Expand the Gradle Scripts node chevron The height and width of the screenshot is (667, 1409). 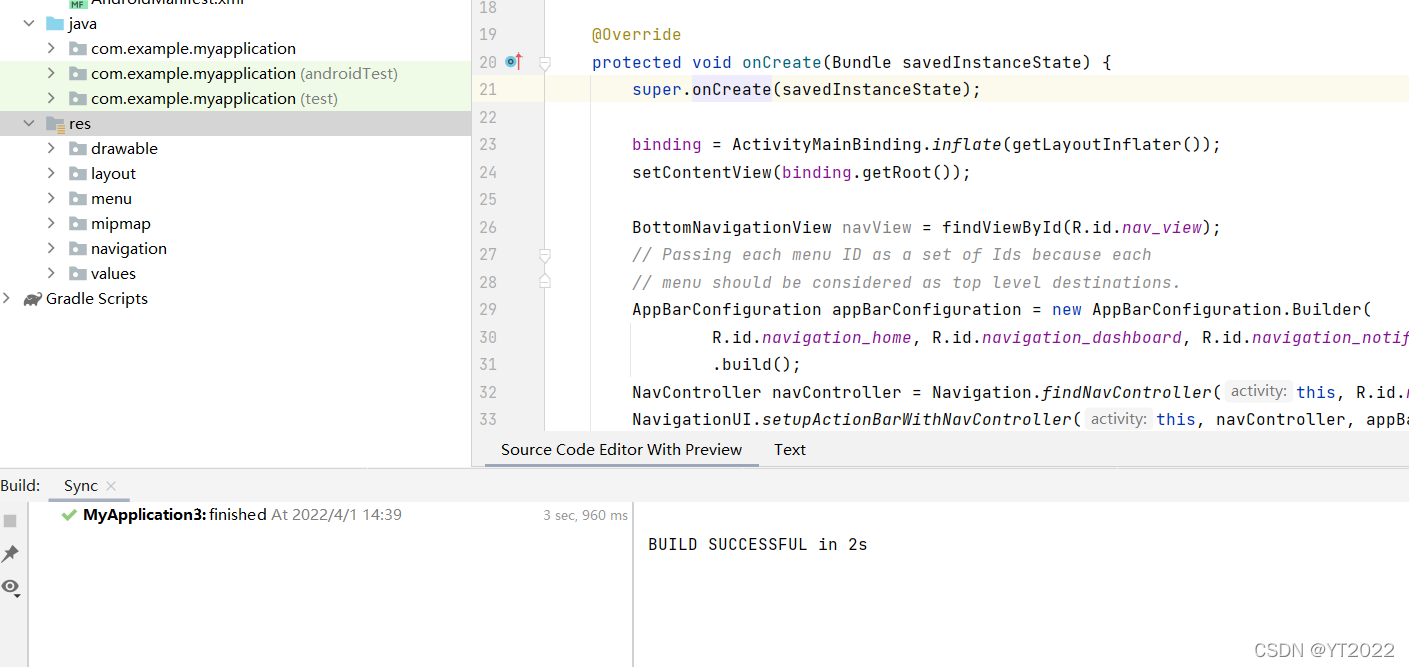click(x=7, y=298)
